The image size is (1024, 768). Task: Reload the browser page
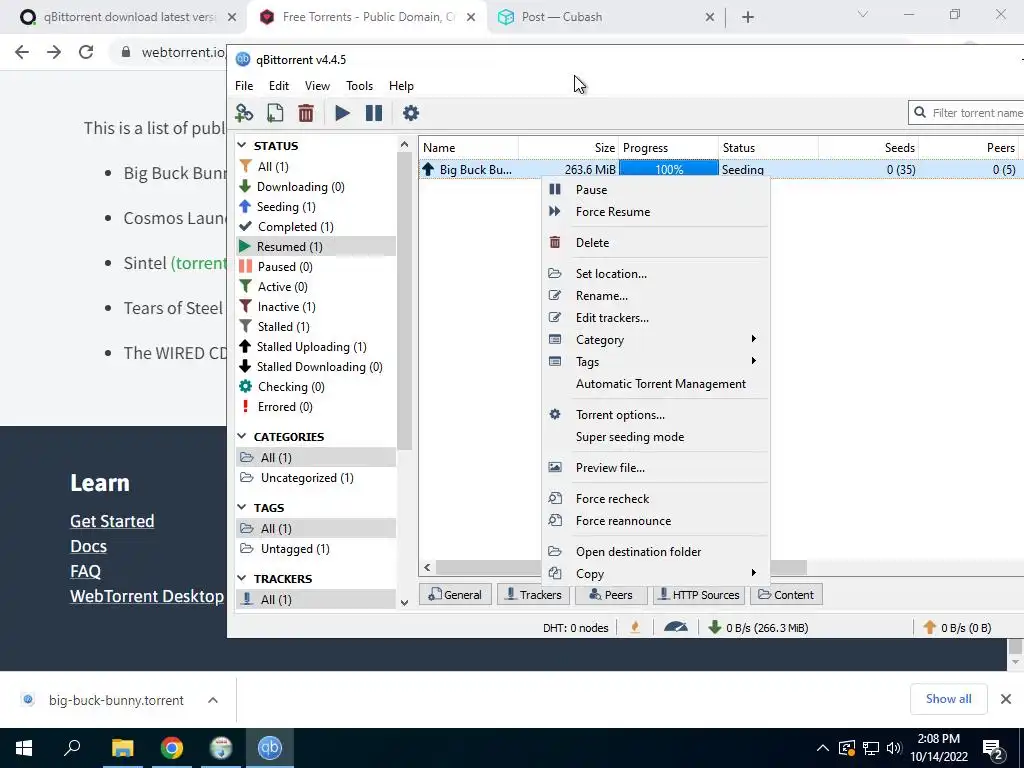point(86,52)
